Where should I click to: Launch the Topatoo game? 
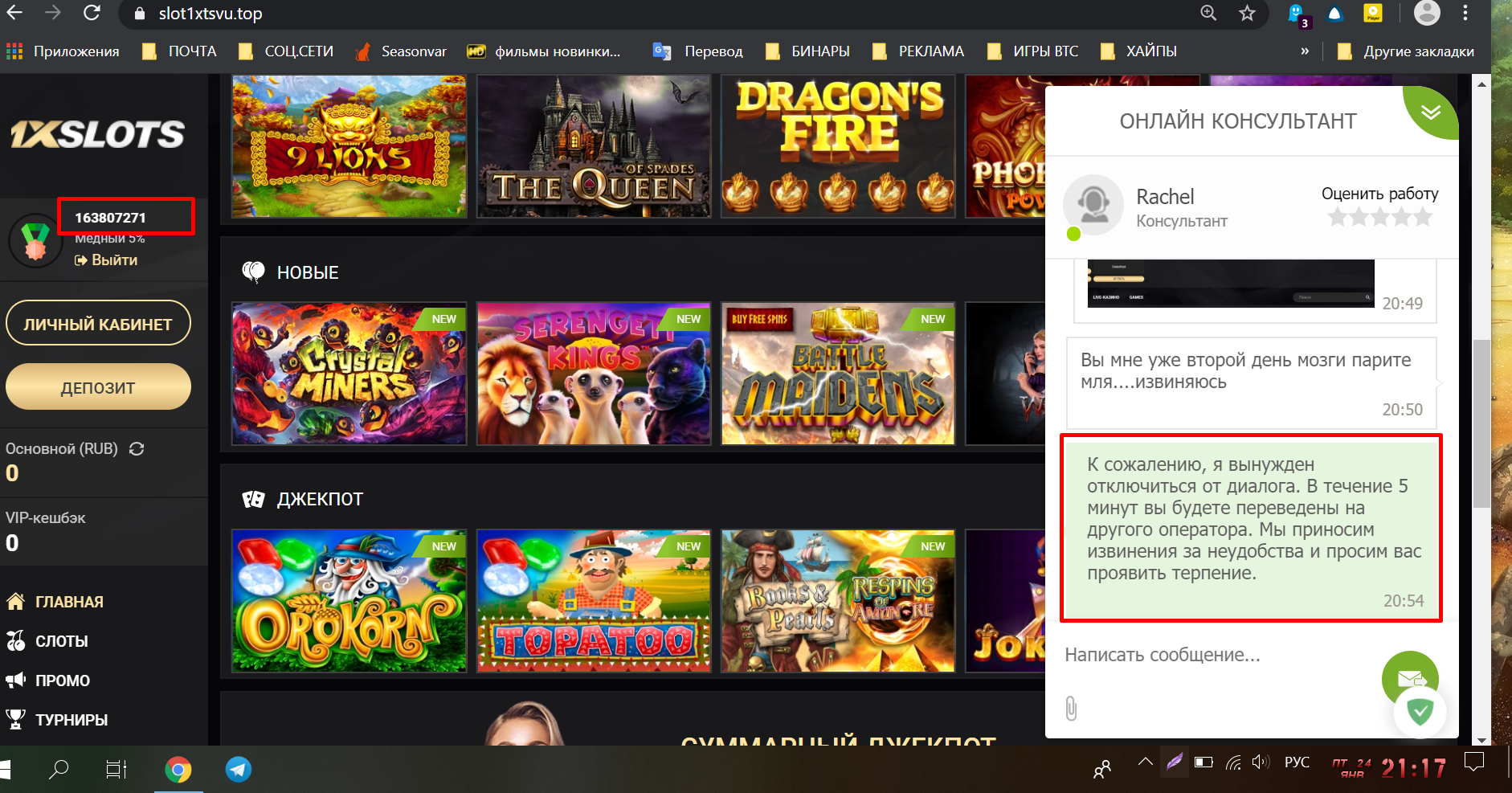(x=594, y=601)
